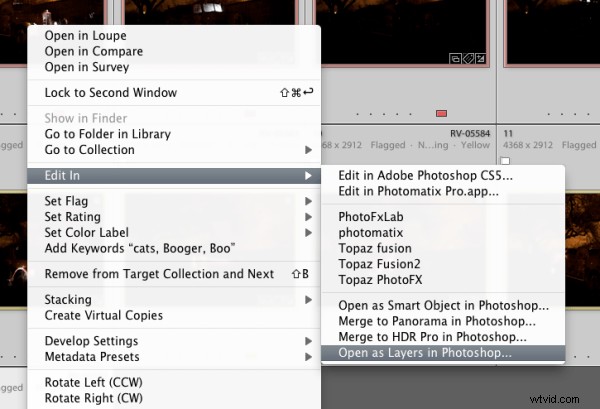Viewport: 600px width, 409px height.
Task: Select Merge to HDR Pro in Photoshop
Action: 423,337
